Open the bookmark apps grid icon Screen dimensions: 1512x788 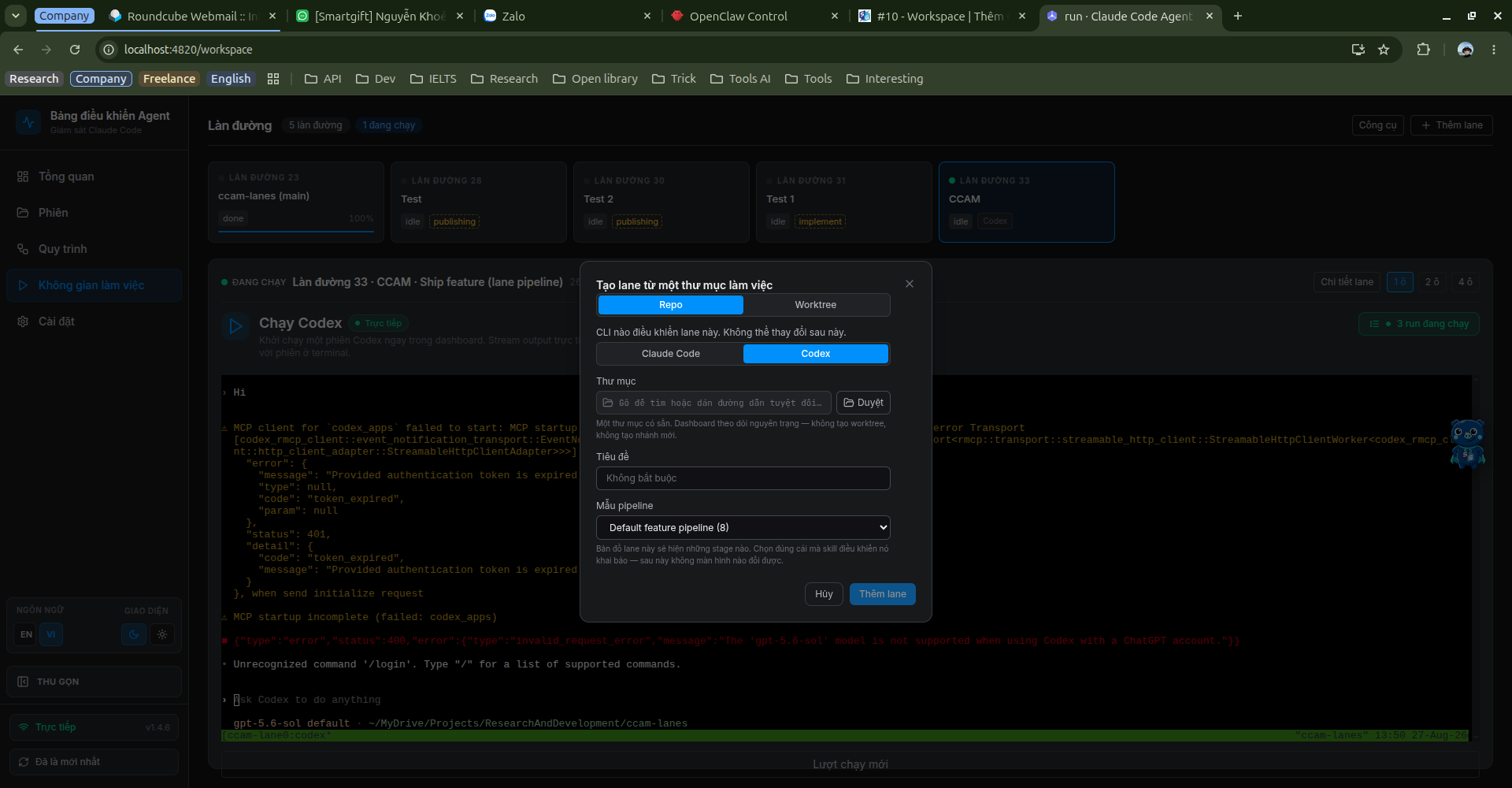[x=273, y=79]
